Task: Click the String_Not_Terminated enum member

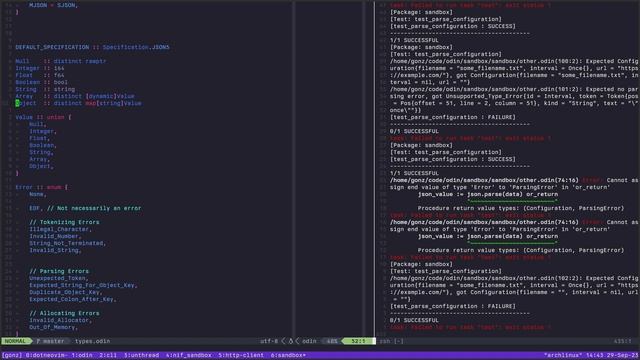Action: 67,243
